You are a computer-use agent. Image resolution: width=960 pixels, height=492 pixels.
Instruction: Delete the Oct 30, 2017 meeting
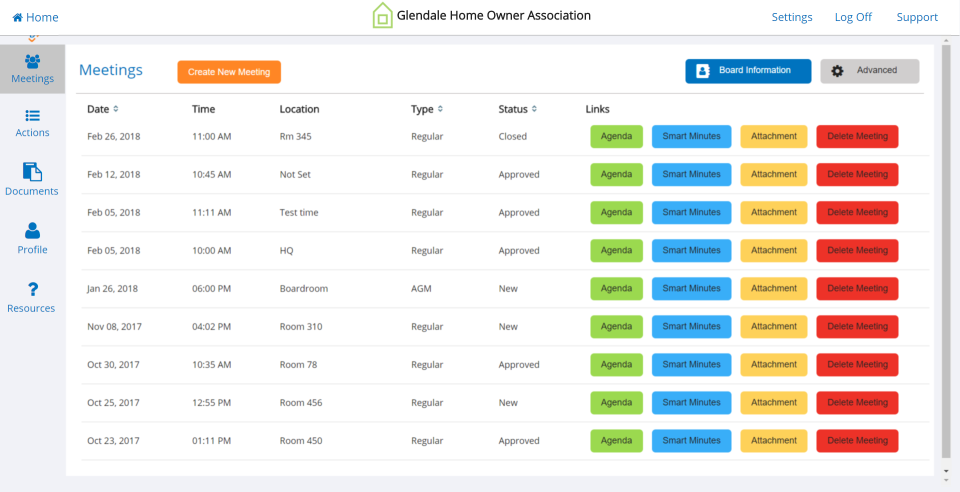857,364
